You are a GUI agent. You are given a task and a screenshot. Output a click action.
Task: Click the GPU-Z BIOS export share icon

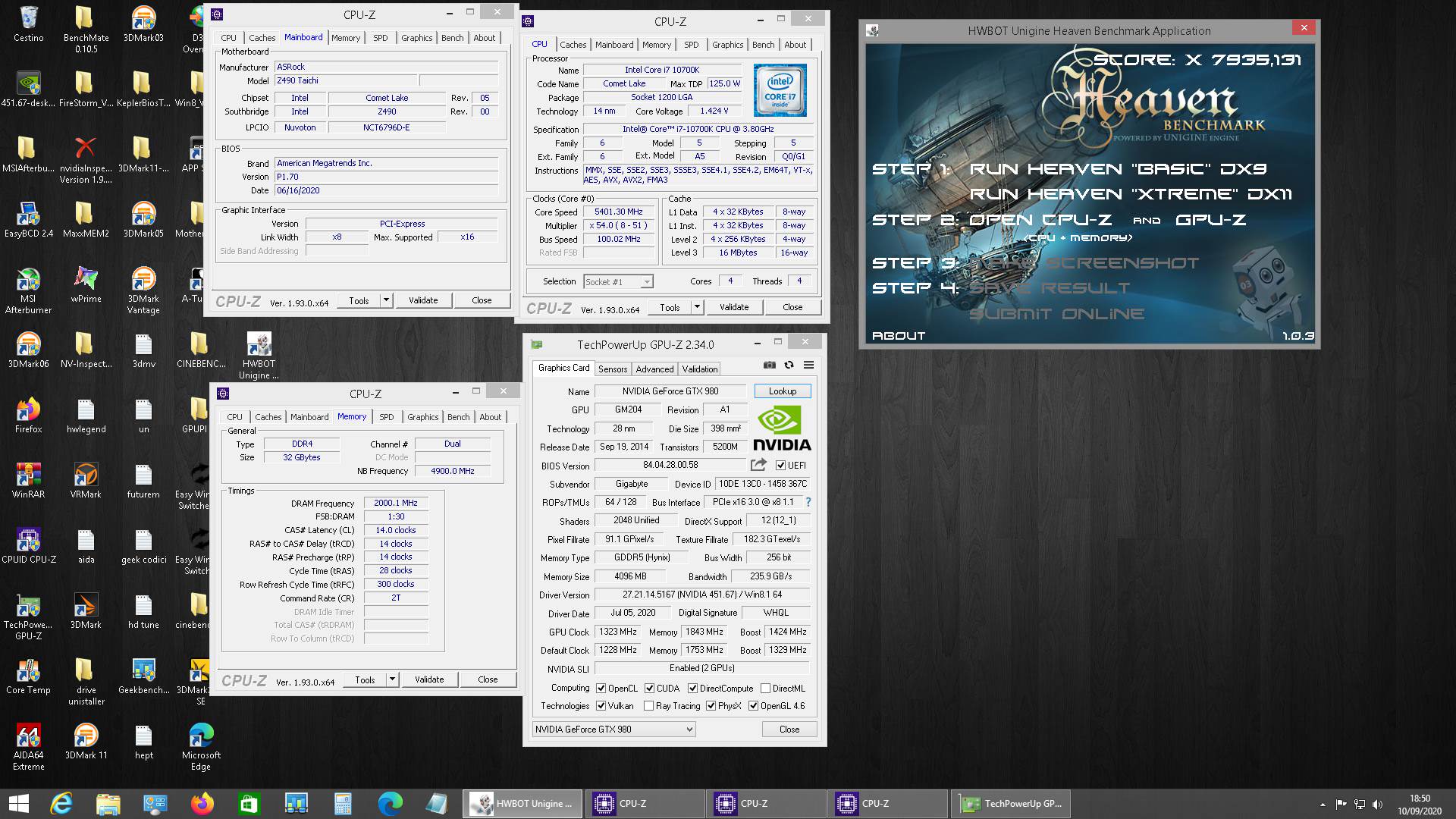[x=758, y=465]
